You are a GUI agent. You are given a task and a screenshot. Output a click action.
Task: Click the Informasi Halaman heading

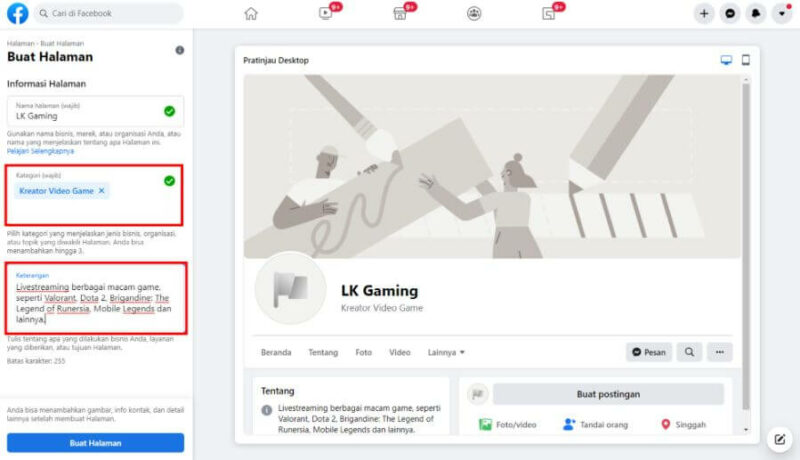(46, 84)
